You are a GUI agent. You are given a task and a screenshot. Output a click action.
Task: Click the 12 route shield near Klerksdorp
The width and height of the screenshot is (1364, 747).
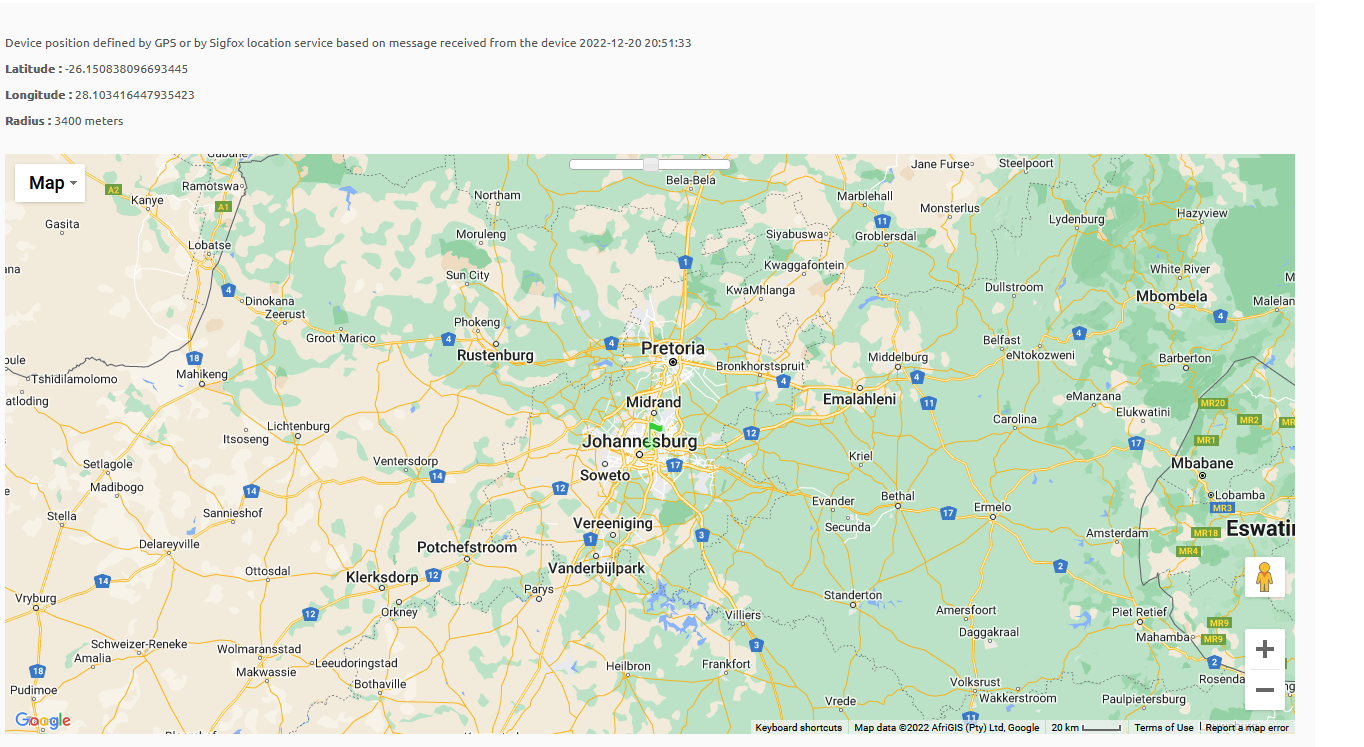coord(433,575)
